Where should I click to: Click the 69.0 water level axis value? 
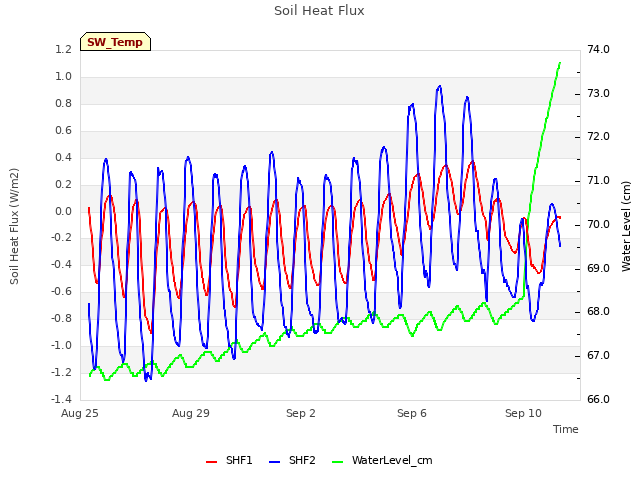tap(598, 268)
